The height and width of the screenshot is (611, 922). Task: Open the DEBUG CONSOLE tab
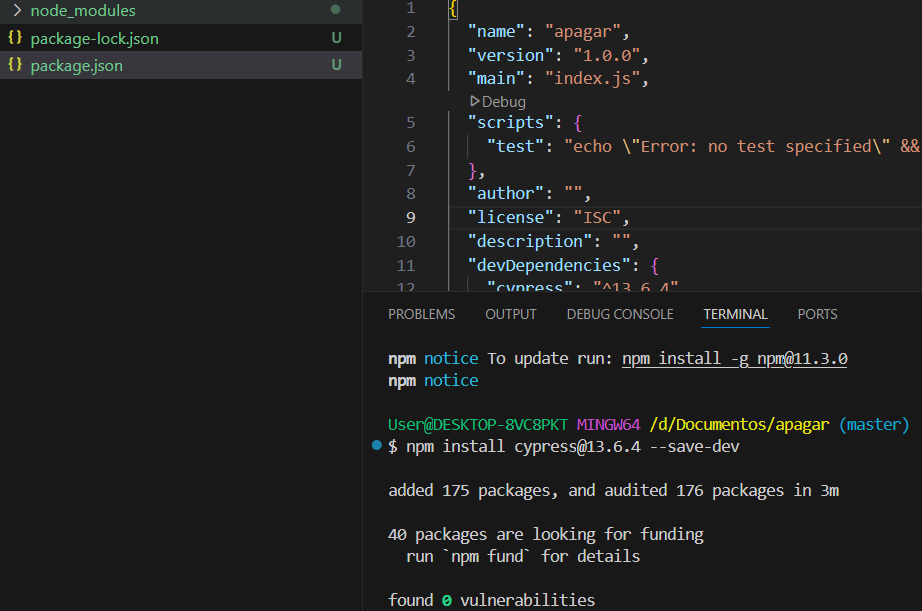pyautogui.click(x=620, y=315)
